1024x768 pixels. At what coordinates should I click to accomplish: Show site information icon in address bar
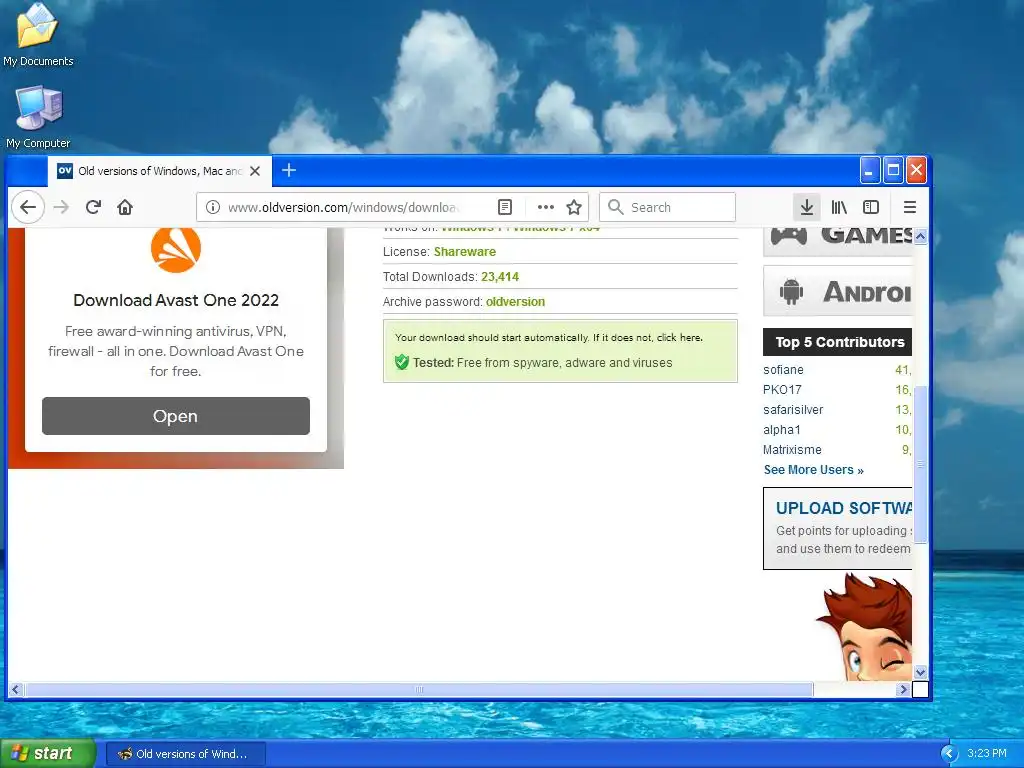pos(212,207)
